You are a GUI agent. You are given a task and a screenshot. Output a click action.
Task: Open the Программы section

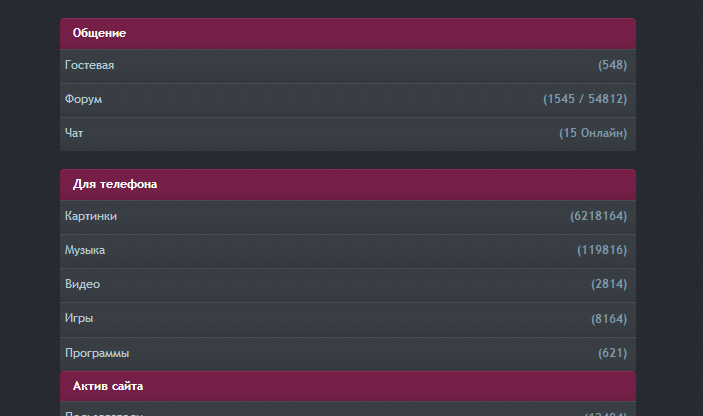click(x=97, y=353)
